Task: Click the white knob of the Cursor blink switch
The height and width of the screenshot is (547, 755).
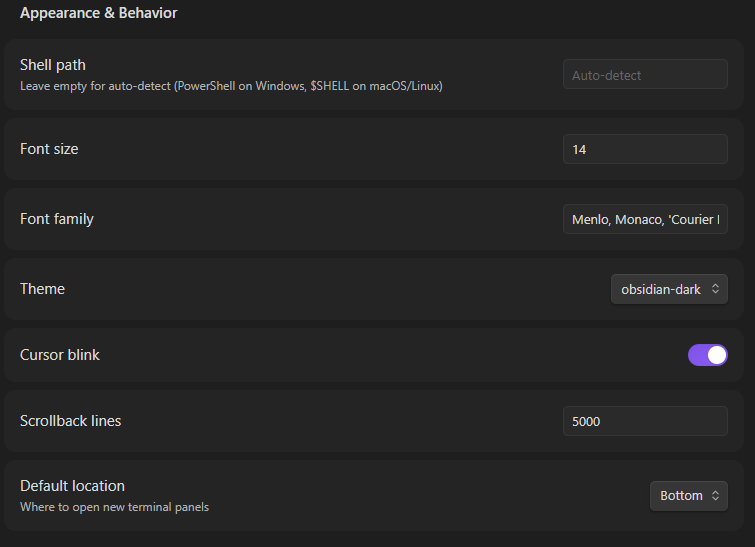Action: (x=716, y=355)
